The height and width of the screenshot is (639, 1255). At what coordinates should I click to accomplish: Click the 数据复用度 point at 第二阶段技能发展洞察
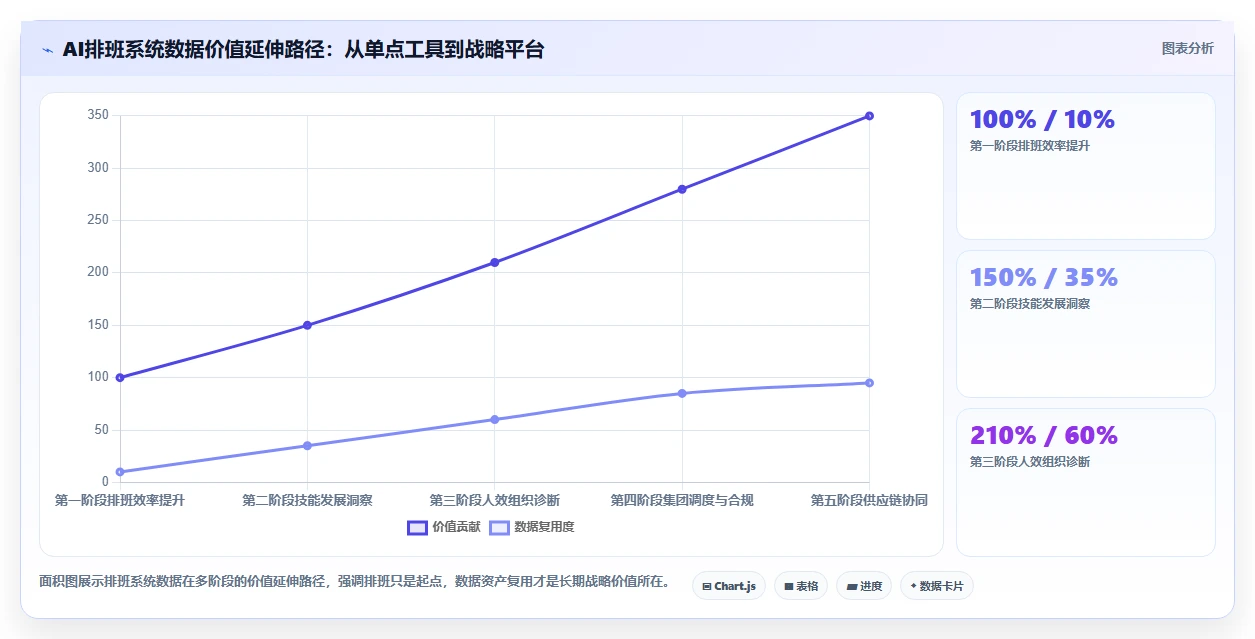[x=307, y=445]
